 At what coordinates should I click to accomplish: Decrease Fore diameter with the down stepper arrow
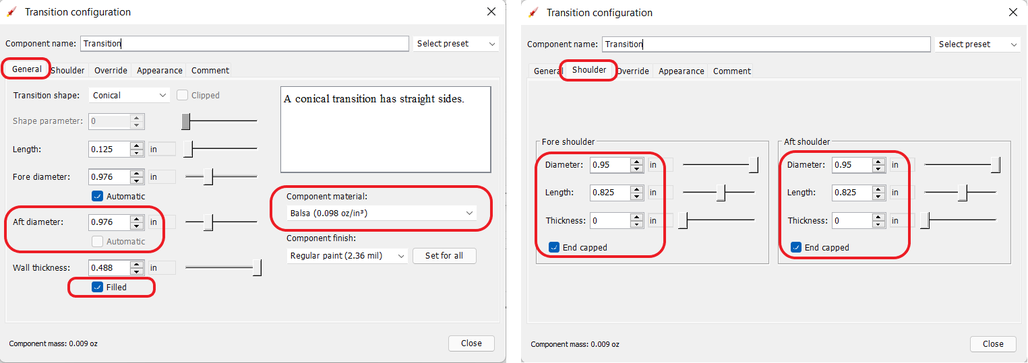pyautogui.click(x=136, y=180)
